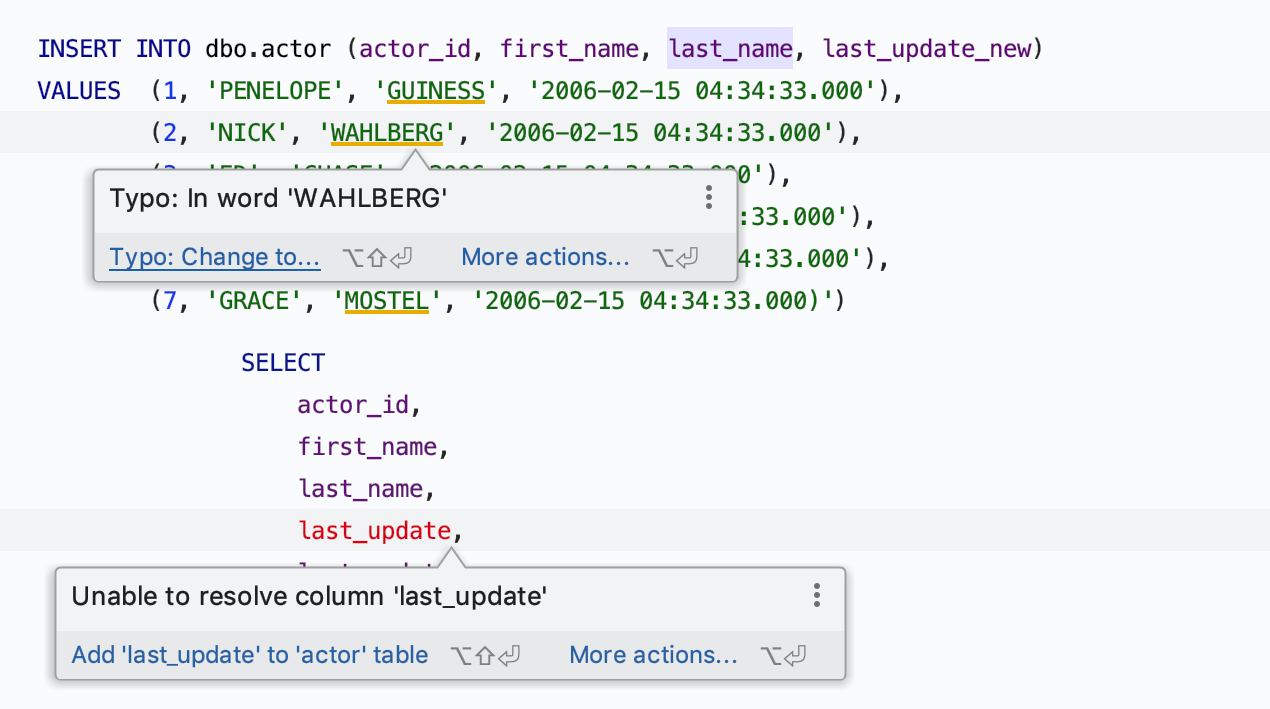The width and height of the screenshot is (1270, 709).
Task: Click the underlined GUINESS typo string
Action: (x=436, y=91)
